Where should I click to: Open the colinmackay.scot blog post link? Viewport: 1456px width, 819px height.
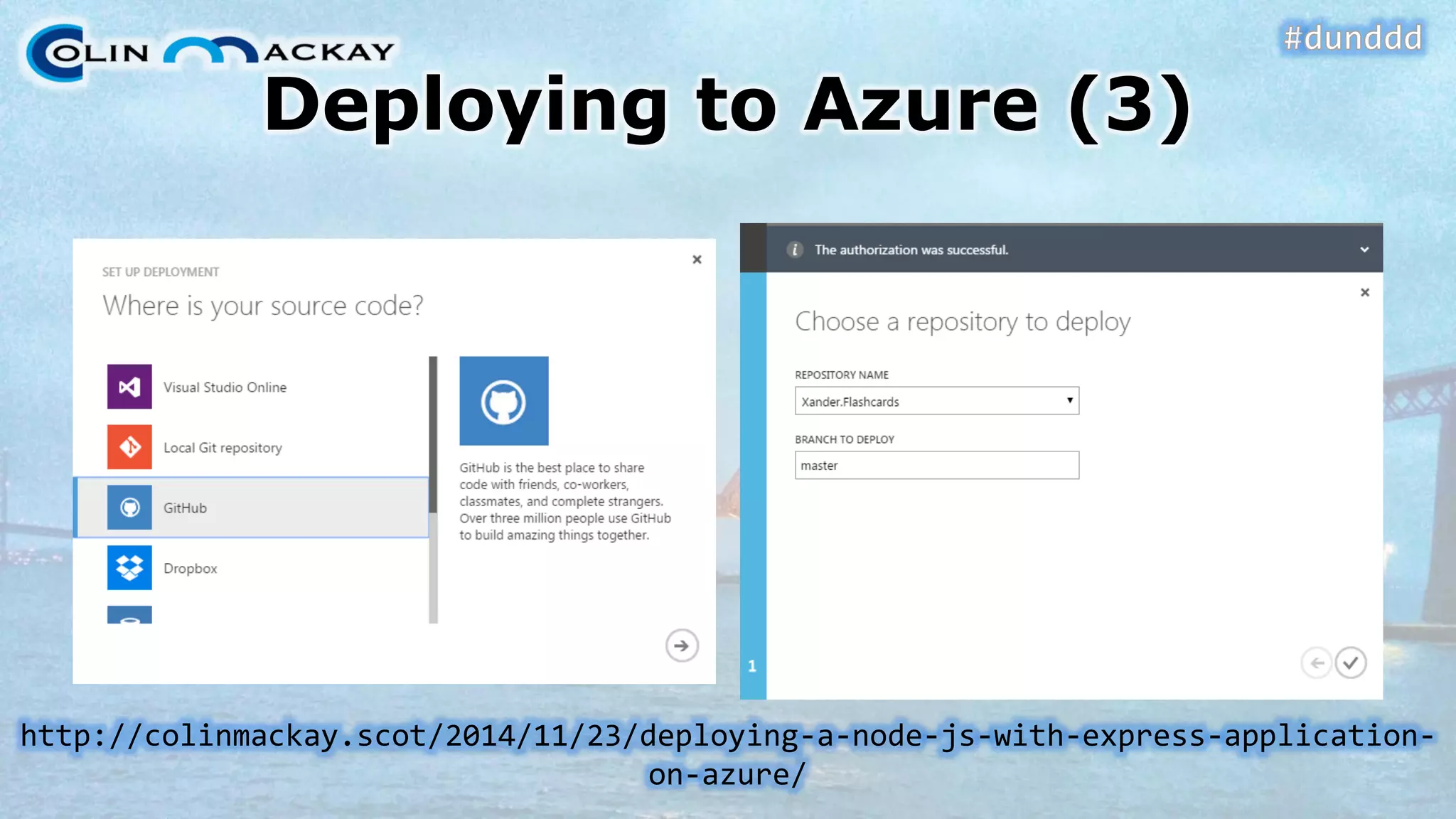point(727,754)
